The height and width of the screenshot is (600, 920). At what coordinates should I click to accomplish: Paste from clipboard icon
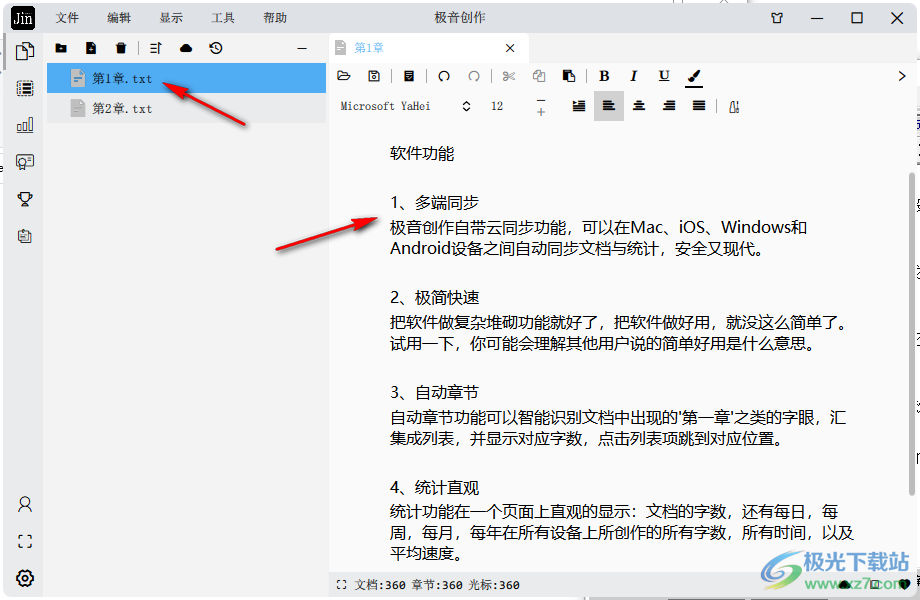pos(569,76)
